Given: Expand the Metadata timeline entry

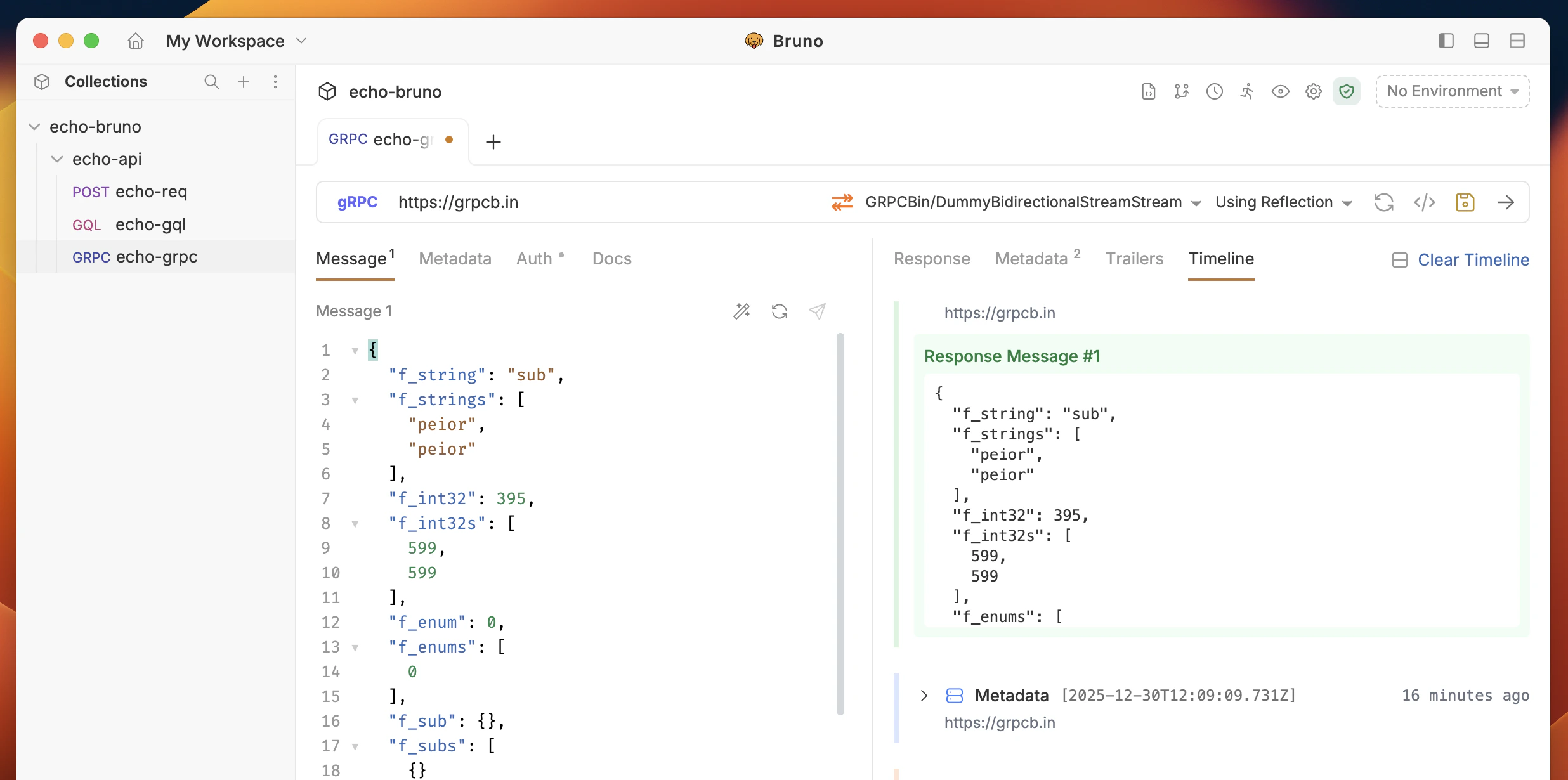Looking at the screenshot, I should [924, 696].
